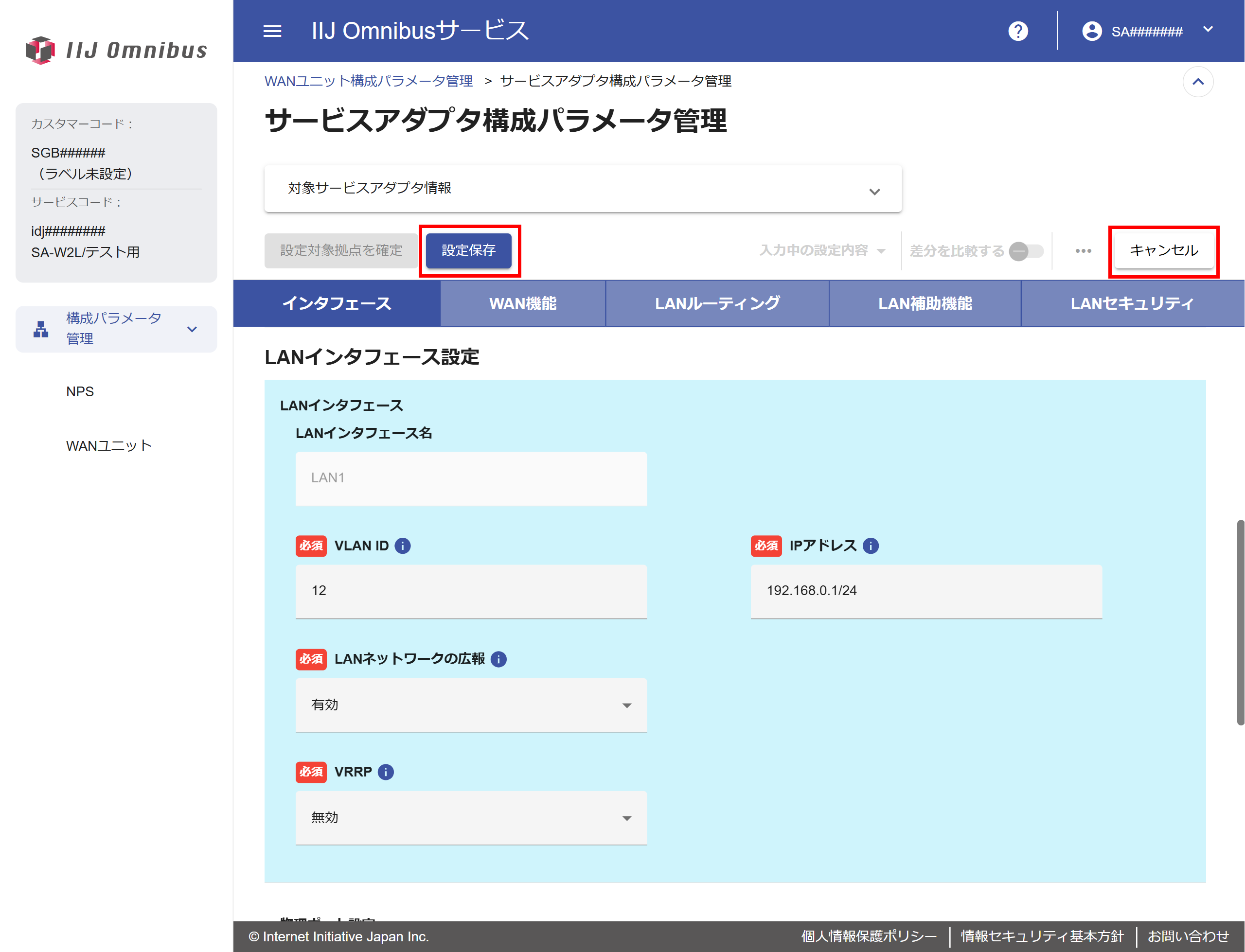
Task: Click the 設定保存 button
Action: 469,250
